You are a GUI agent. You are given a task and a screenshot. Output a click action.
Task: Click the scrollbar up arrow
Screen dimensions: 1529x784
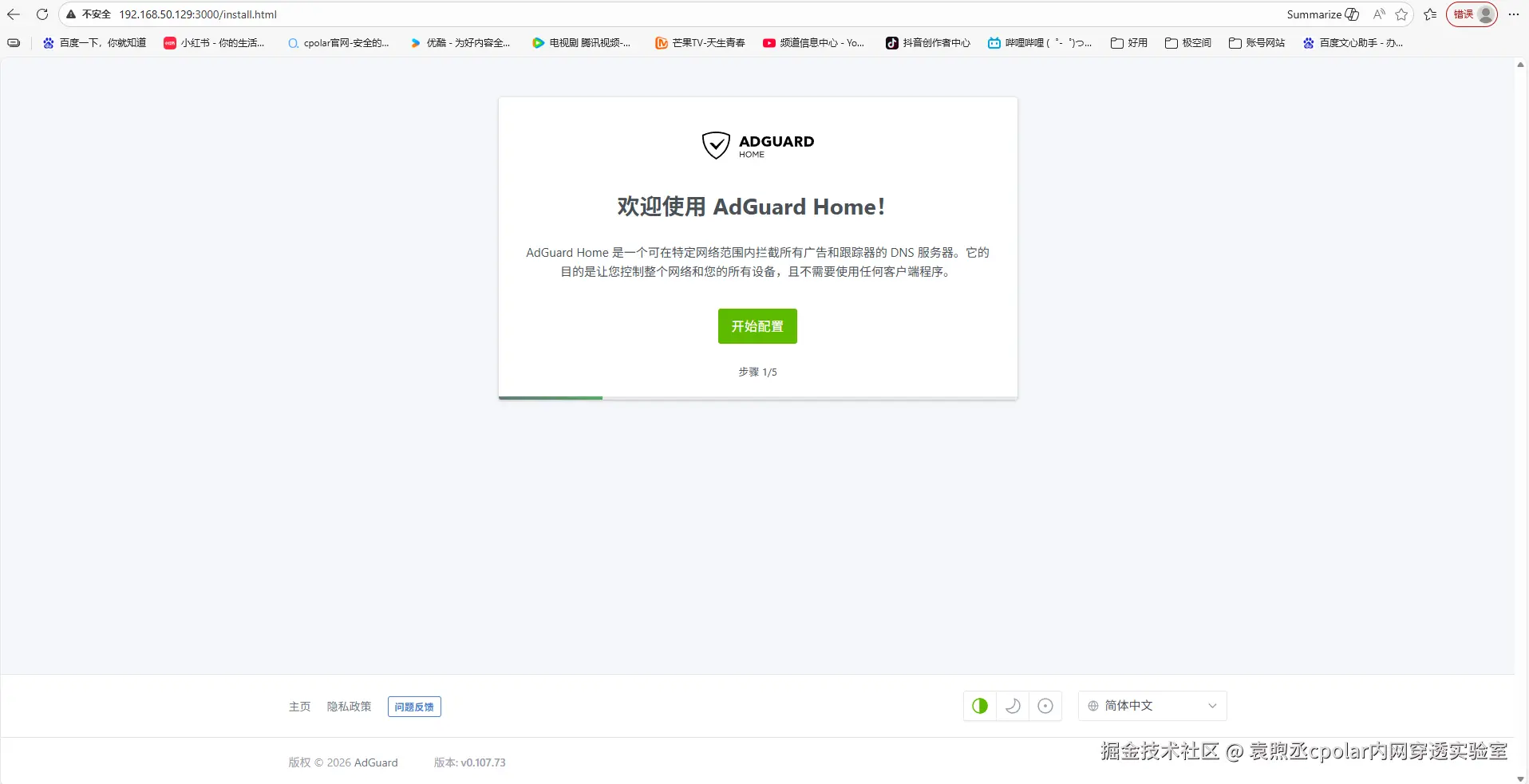coord(1521,65)
